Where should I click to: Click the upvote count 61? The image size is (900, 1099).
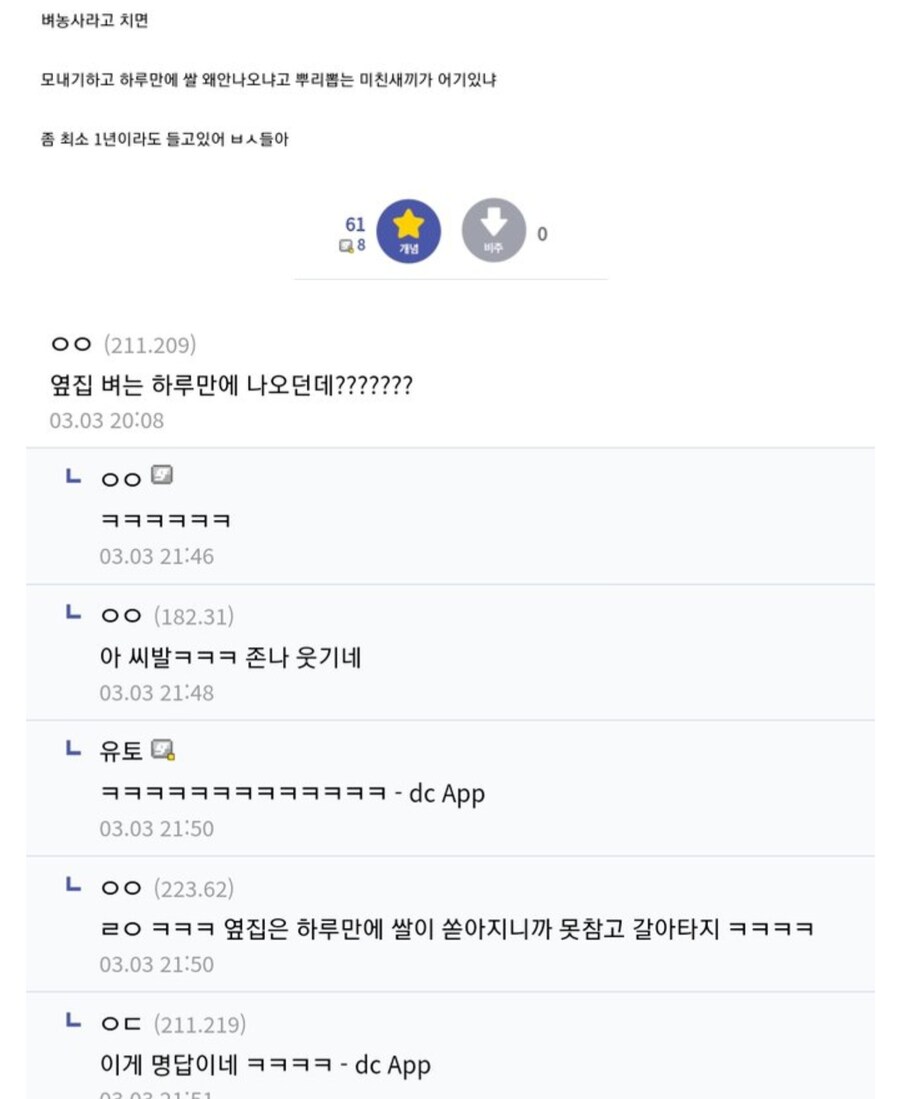click(x=355, y=225)
